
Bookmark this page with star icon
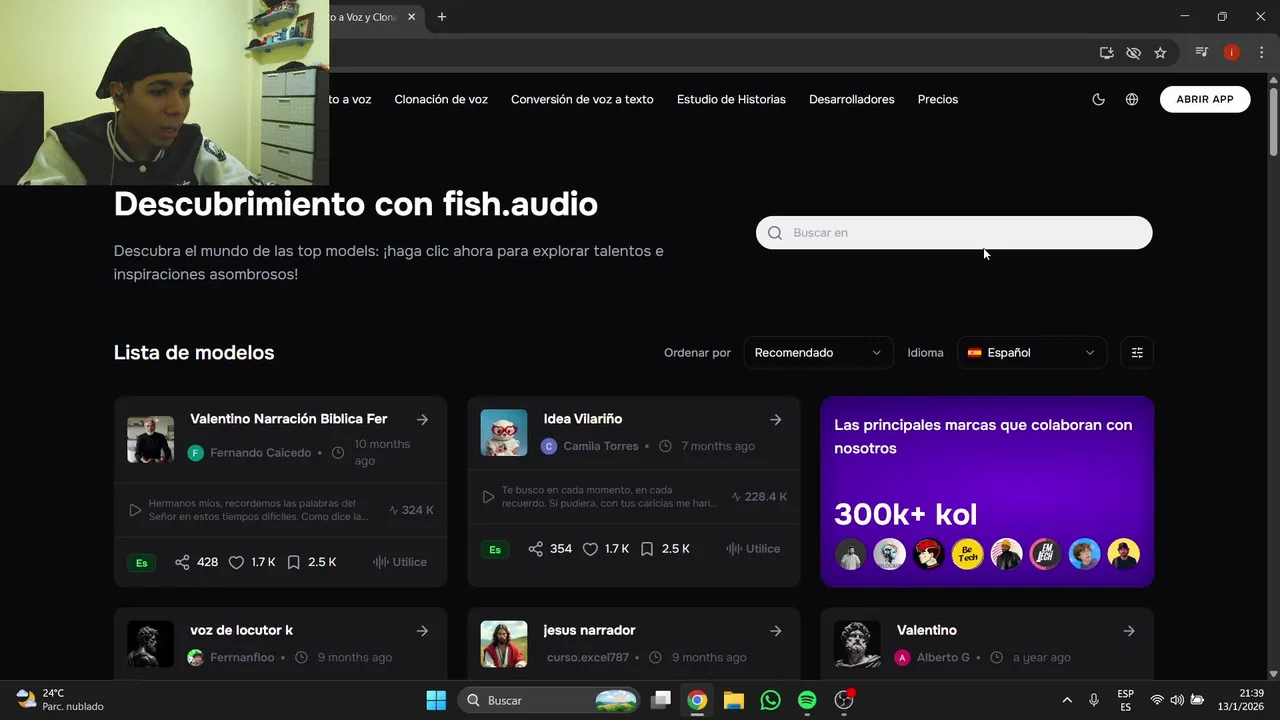[1160, 53]
